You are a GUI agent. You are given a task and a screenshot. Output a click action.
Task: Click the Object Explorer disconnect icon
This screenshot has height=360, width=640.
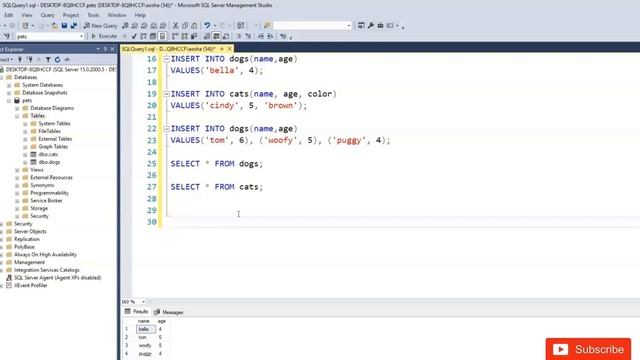30,60
